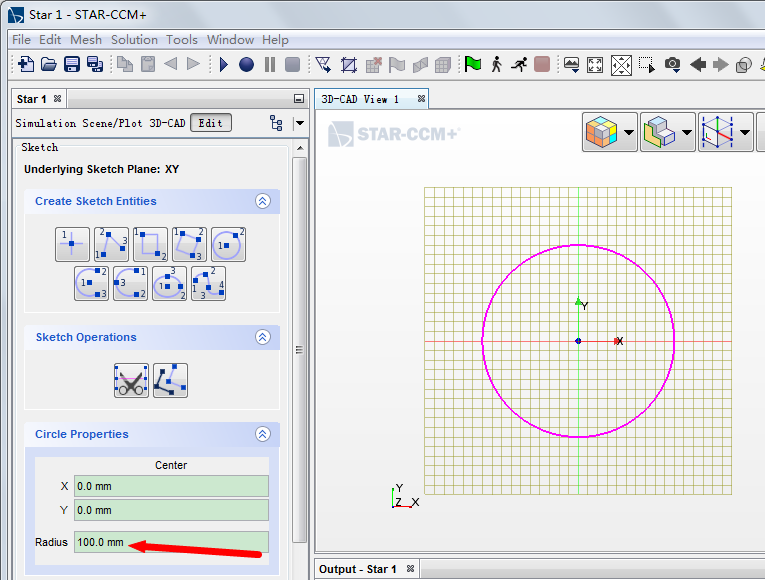Click the New Simulation toolbar icon
765x580 pixels.
[x=26, y=64]
